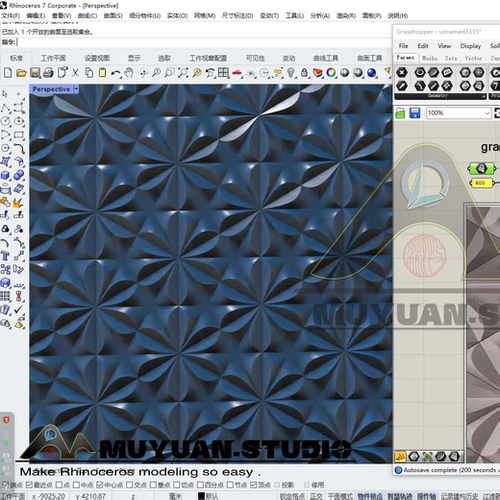
Task: Select the Rectangle tool in left sidebar
Action: (x=19, y=135)
